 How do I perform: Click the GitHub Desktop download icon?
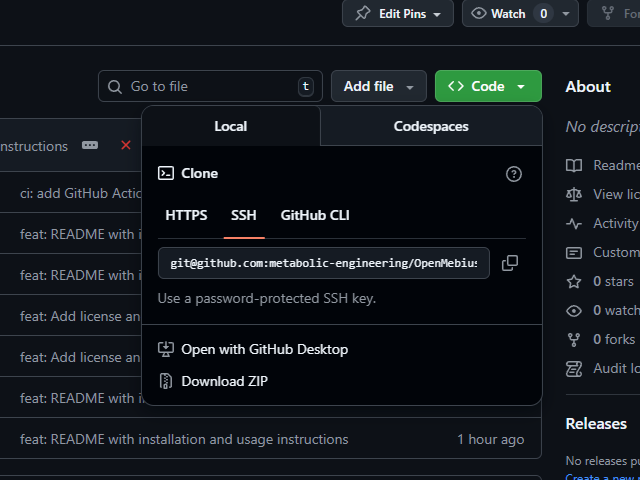pyautogui.click(x=166, y=349)
